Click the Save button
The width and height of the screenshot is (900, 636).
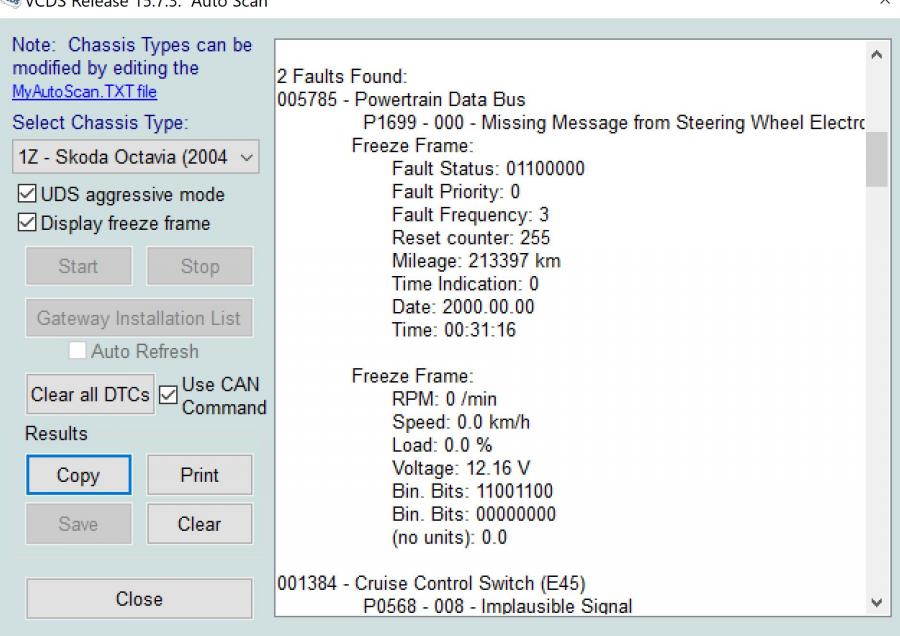(78, 523)
